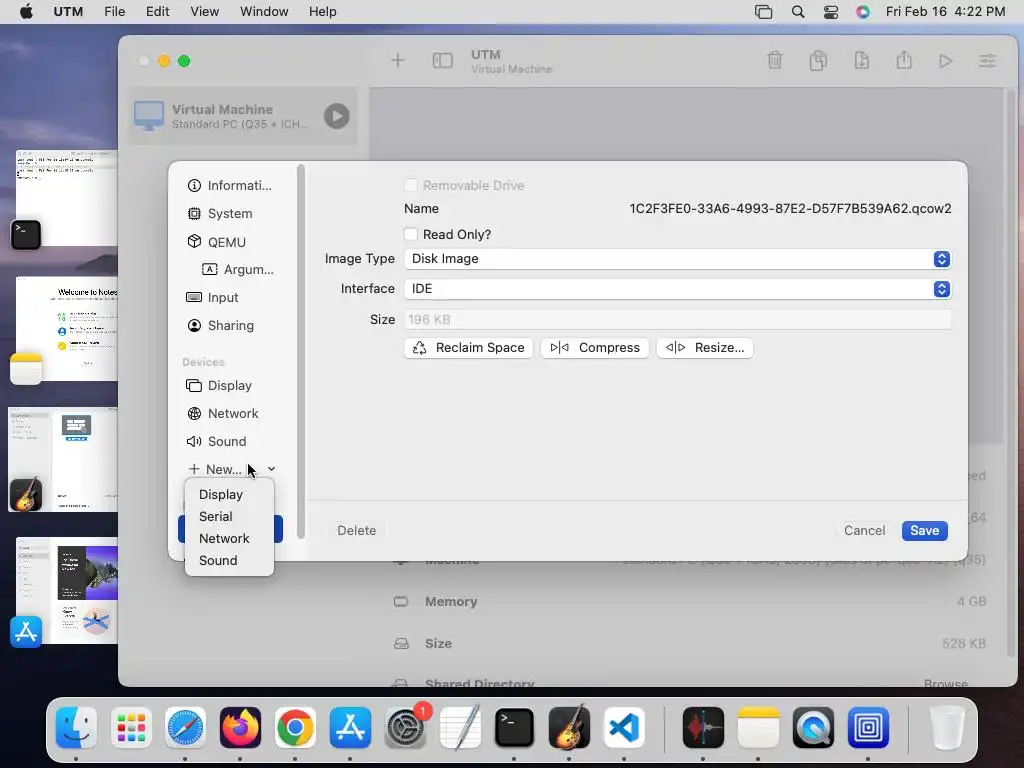Click the clone VM icon in toolbar
Screen dimensions: 1024x768
click(x=818, y=61)
